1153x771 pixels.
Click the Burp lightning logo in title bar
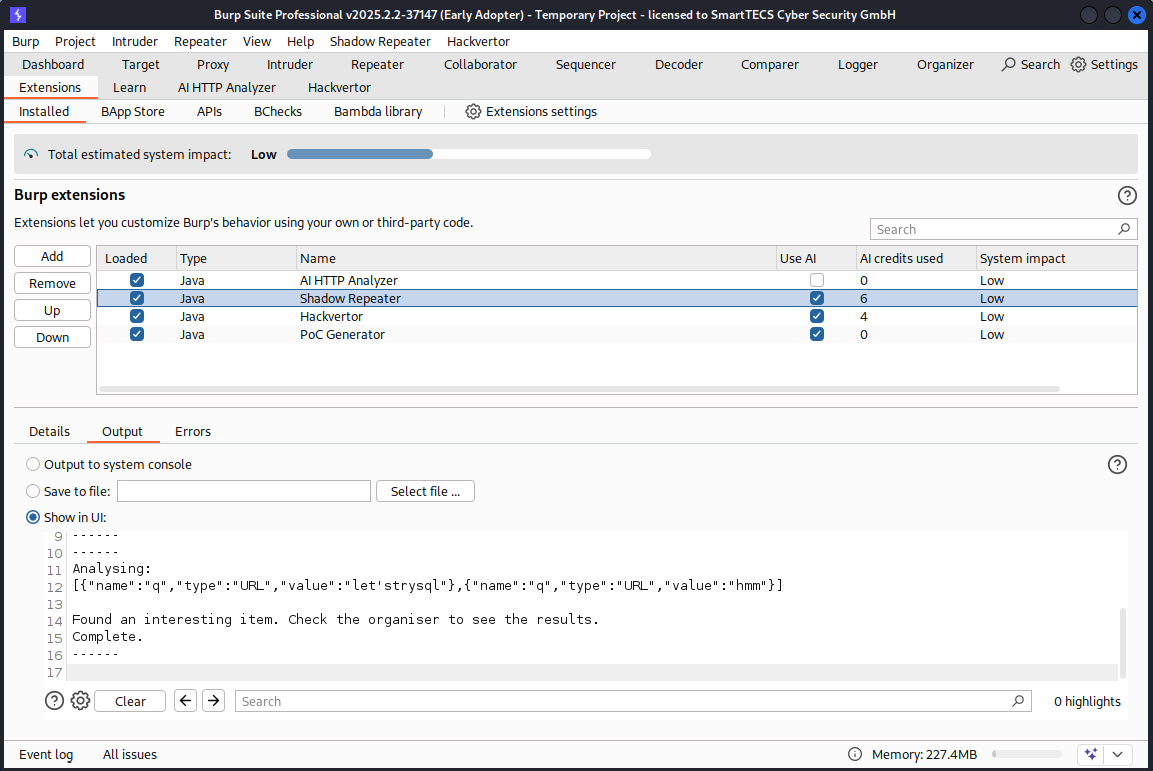(18, 15)
